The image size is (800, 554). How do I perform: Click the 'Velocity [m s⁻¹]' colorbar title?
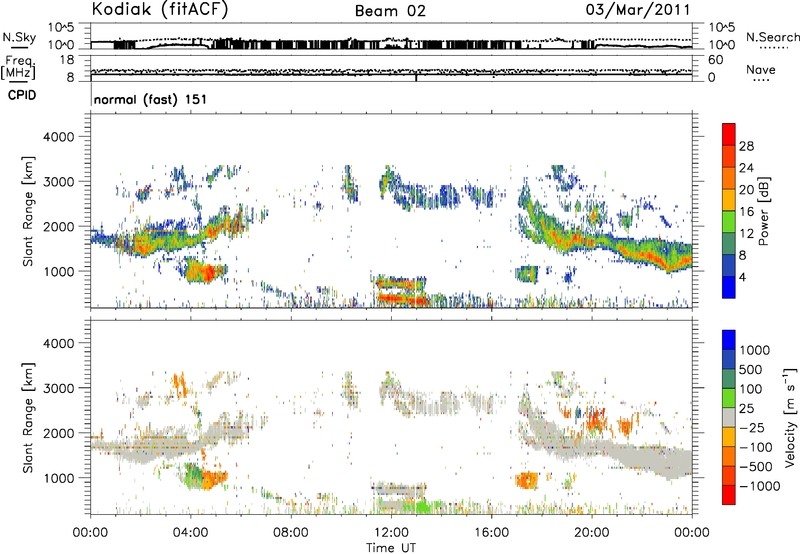click(790, 417)
